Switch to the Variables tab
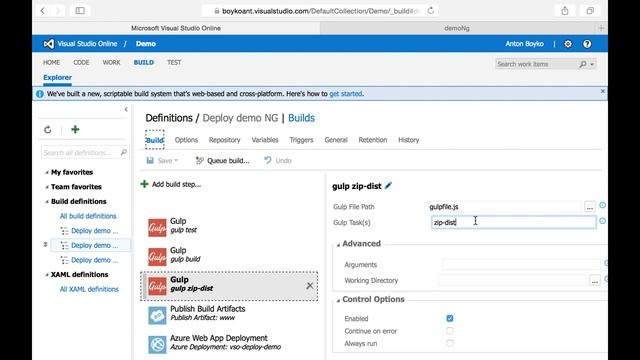Viewport: 640px width, 360px height. 265,140
